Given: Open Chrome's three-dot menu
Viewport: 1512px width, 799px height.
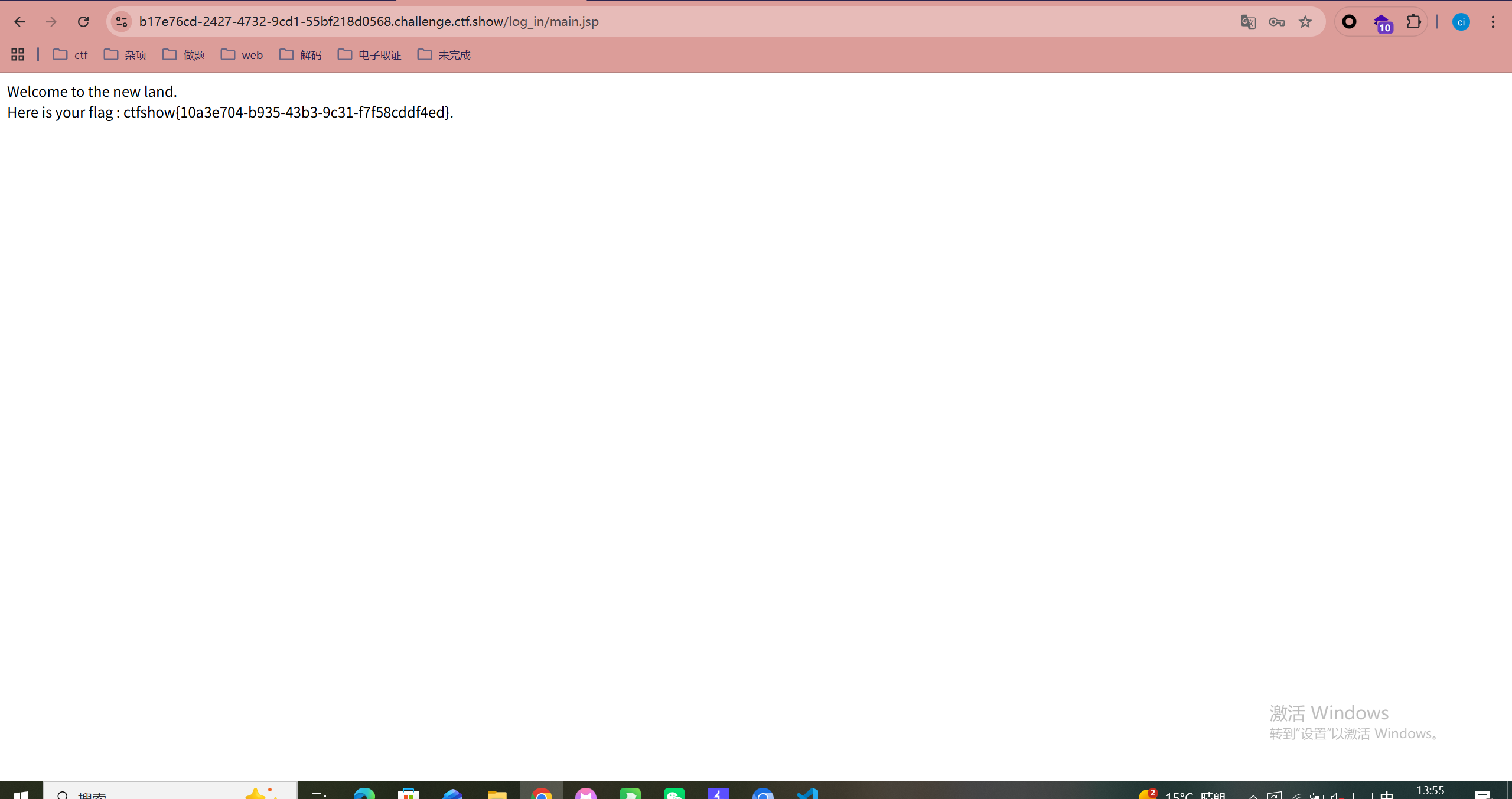Looking at the screenshot, I should point(1493,22).
